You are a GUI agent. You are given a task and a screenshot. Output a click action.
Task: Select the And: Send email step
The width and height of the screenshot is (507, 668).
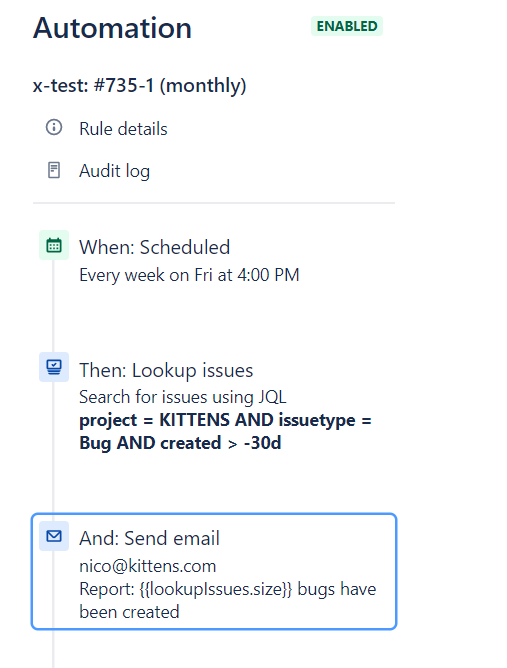[214, 571]
